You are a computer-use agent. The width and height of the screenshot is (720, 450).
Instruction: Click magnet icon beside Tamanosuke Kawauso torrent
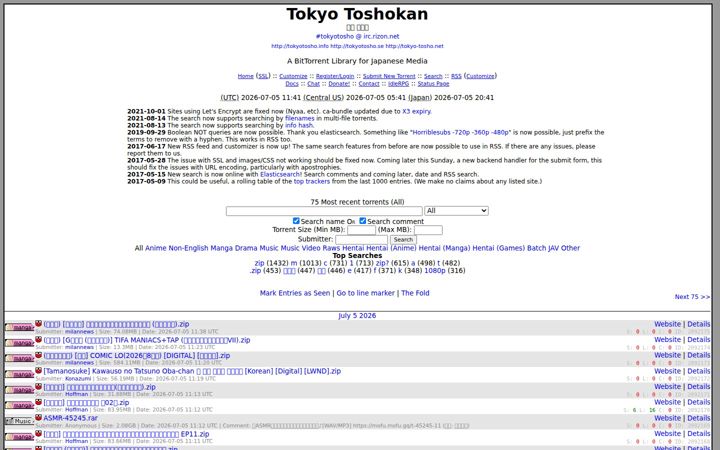tap(39, 371)
